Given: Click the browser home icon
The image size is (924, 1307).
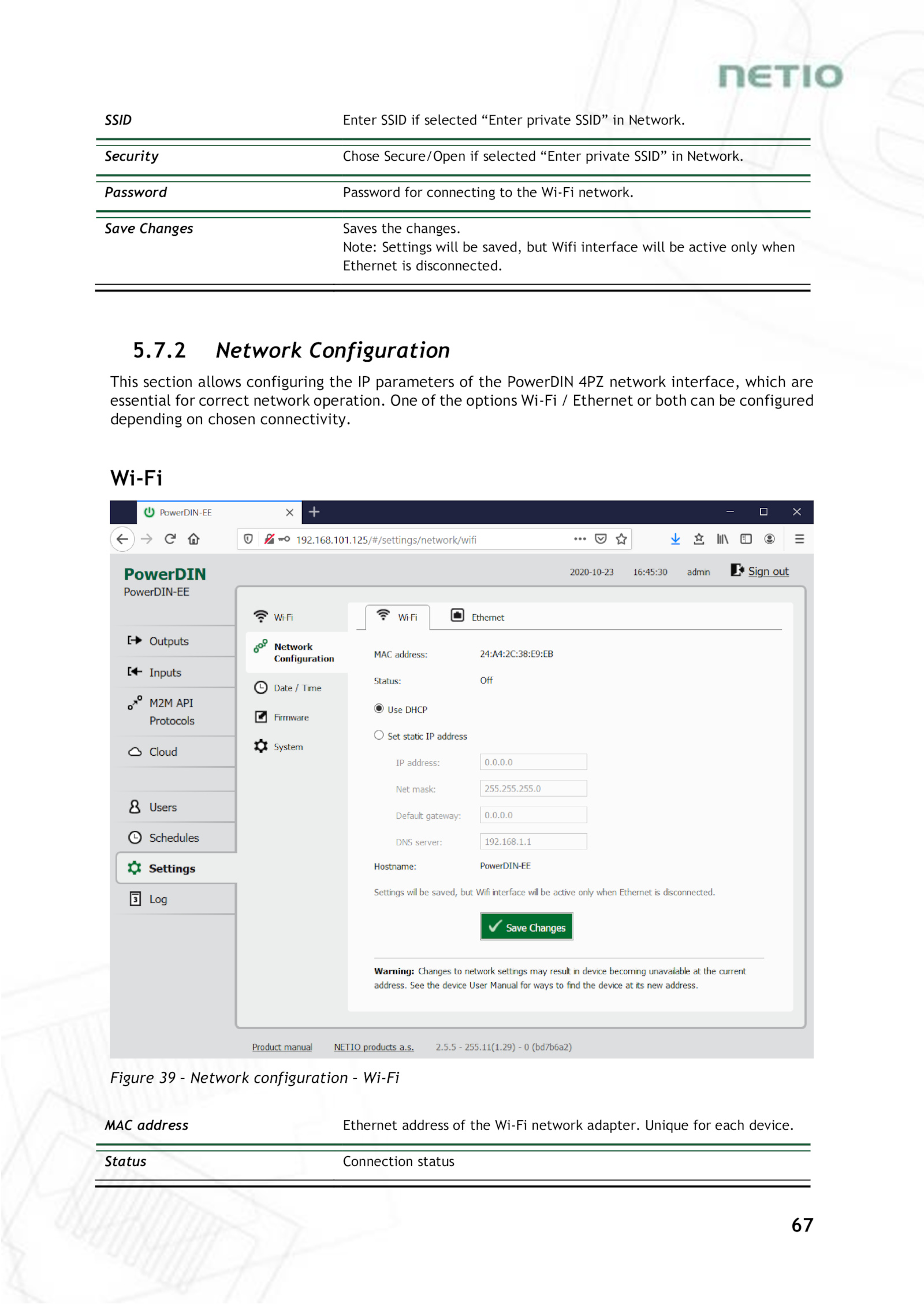Looking at the screenshot, I should [193, 539].
